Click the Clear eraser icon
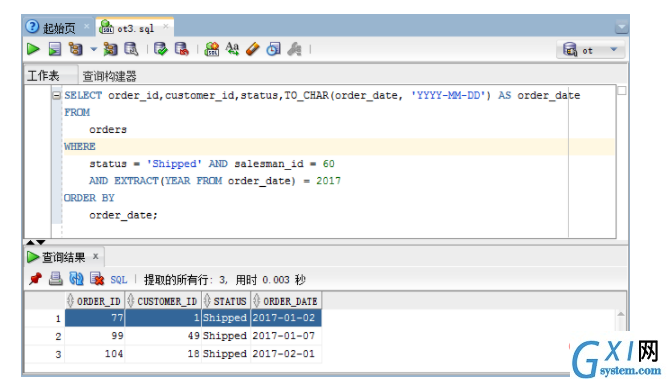 (253, 49)
